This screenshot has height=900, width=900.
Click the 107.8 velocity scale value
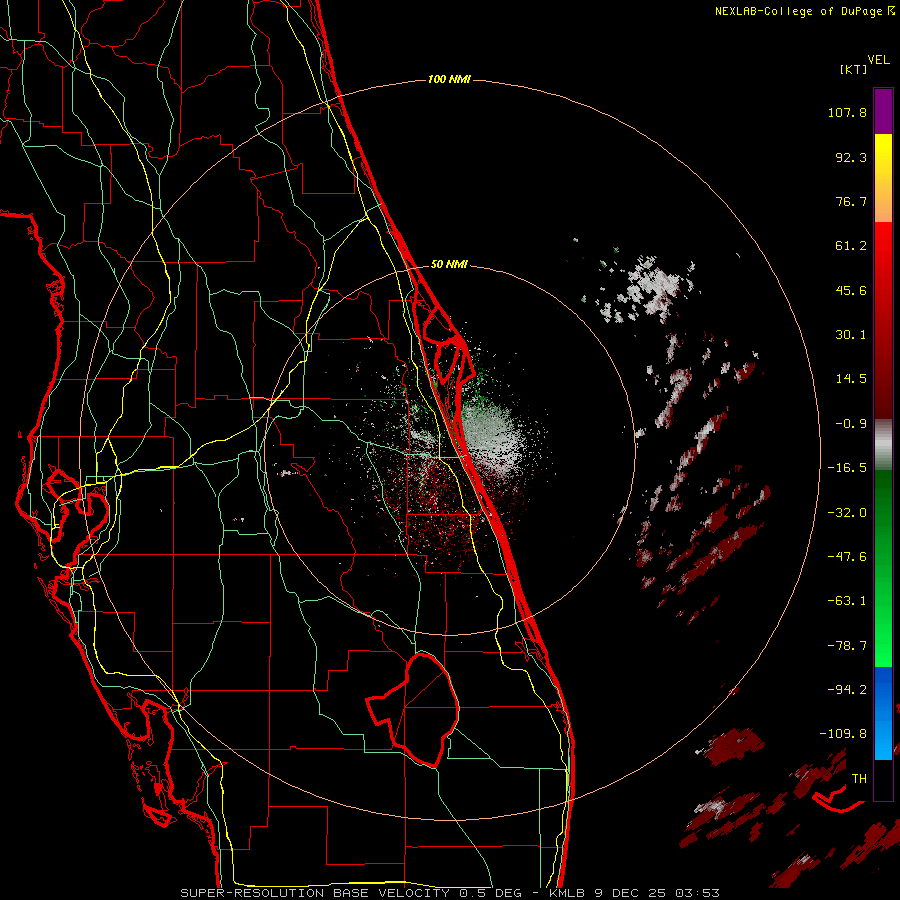pos(847,112)
